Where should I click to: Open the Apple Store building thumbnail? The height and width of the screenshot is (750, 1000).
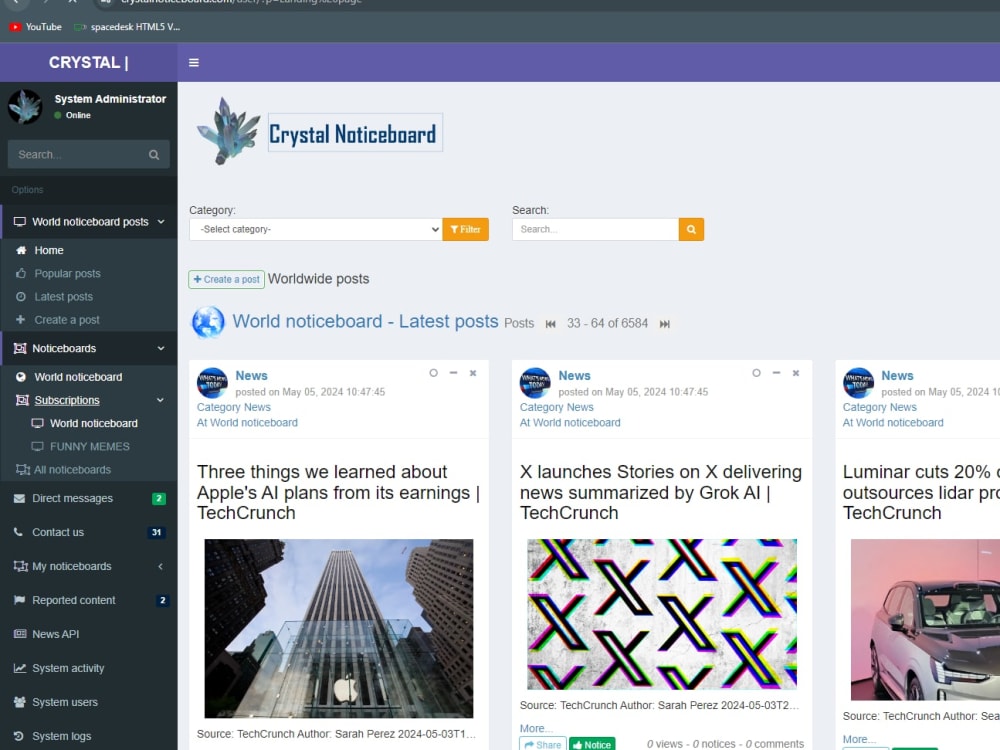click(339, 629)
